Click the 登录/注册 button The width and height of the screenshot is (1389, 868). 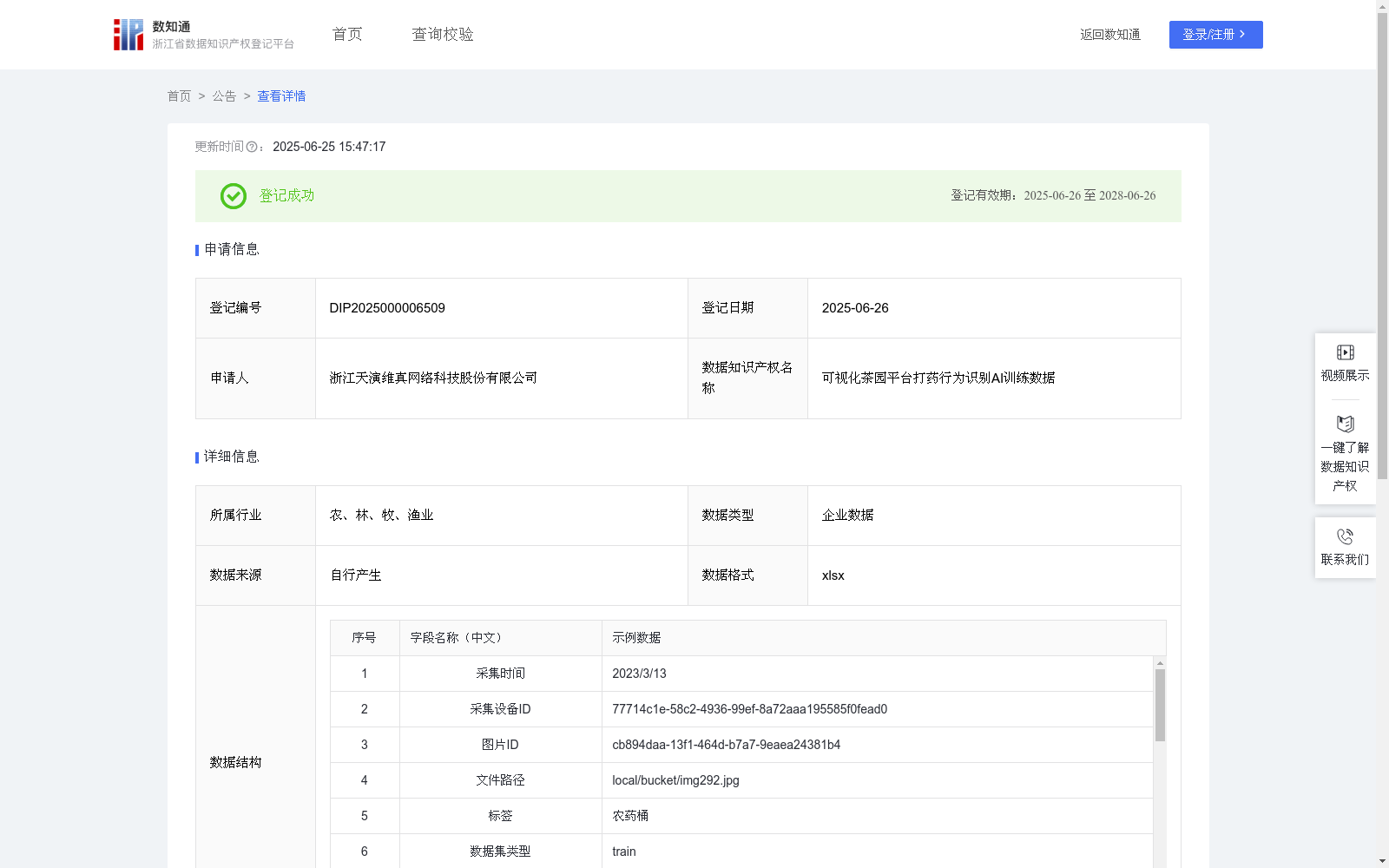click(x=1215, y=35)
